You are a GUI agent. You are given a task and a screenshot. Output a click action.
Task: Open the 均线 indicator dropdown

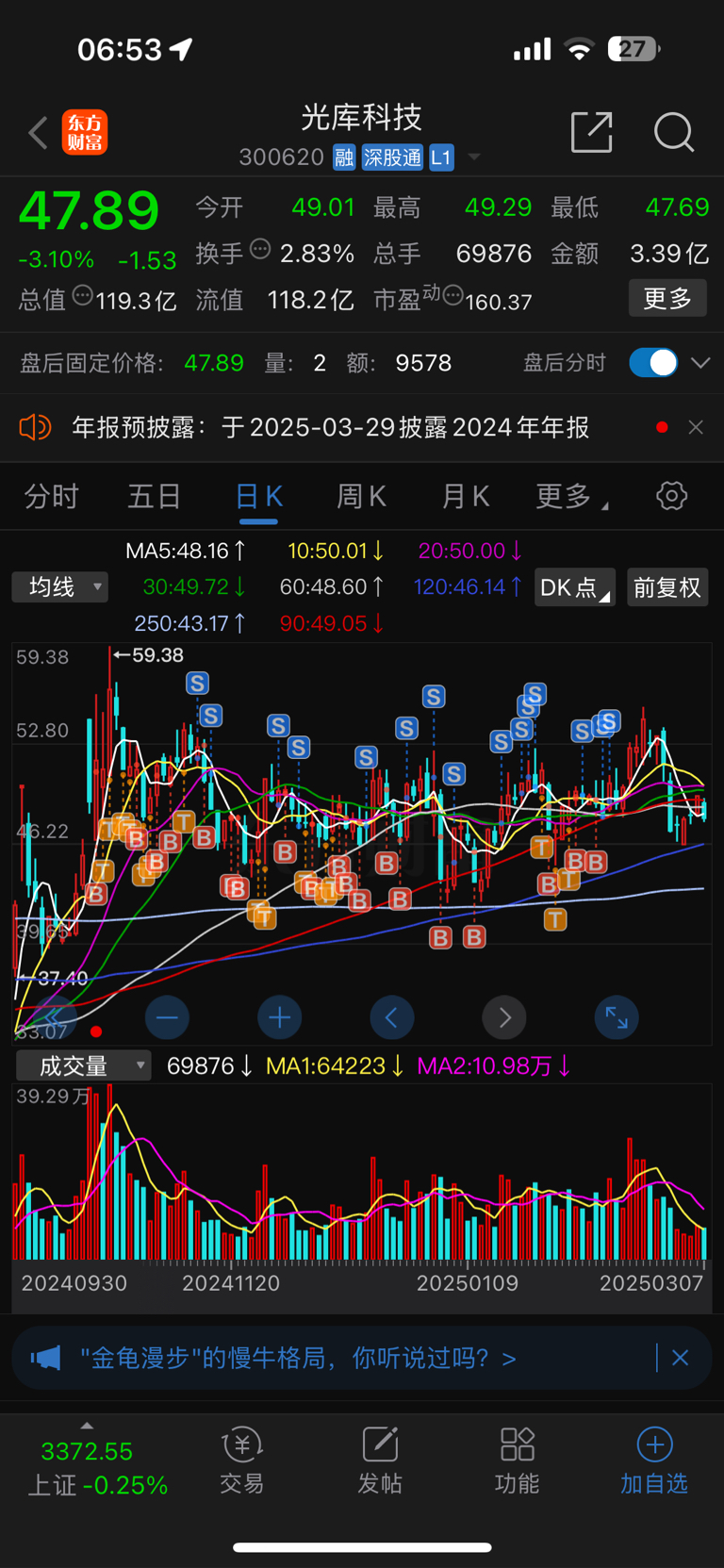coord(60,587)
